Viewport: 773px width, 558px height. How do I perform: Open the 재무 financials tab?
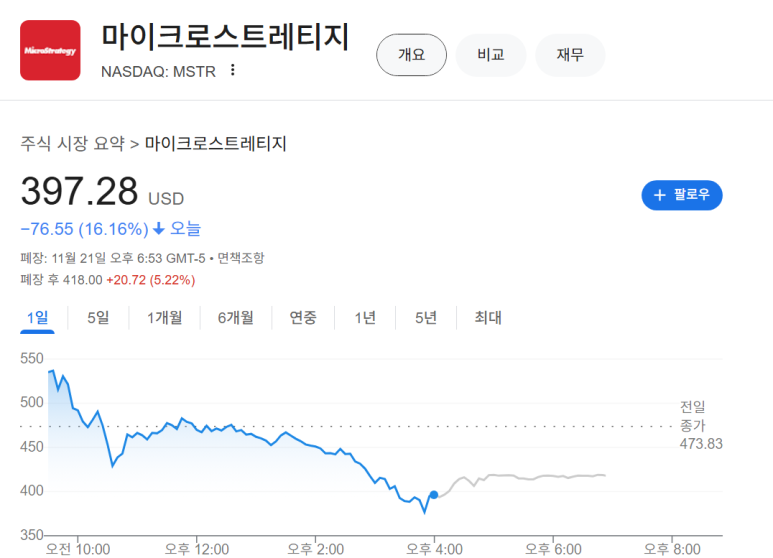pos(570,55)
